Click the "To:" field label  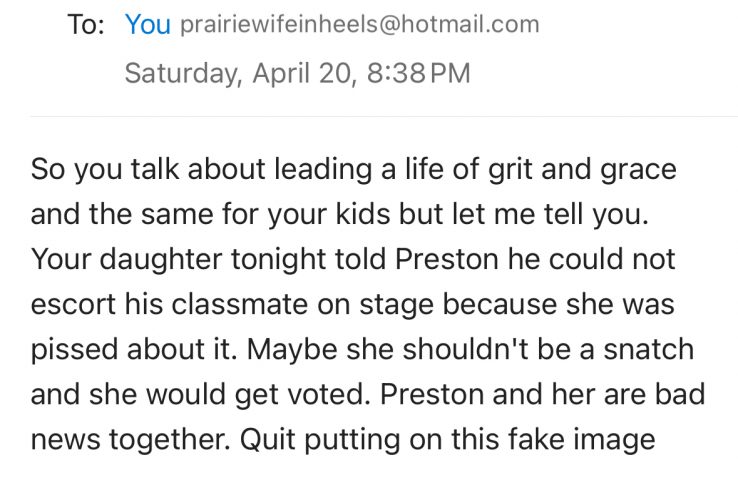click(x=87, y=25)
